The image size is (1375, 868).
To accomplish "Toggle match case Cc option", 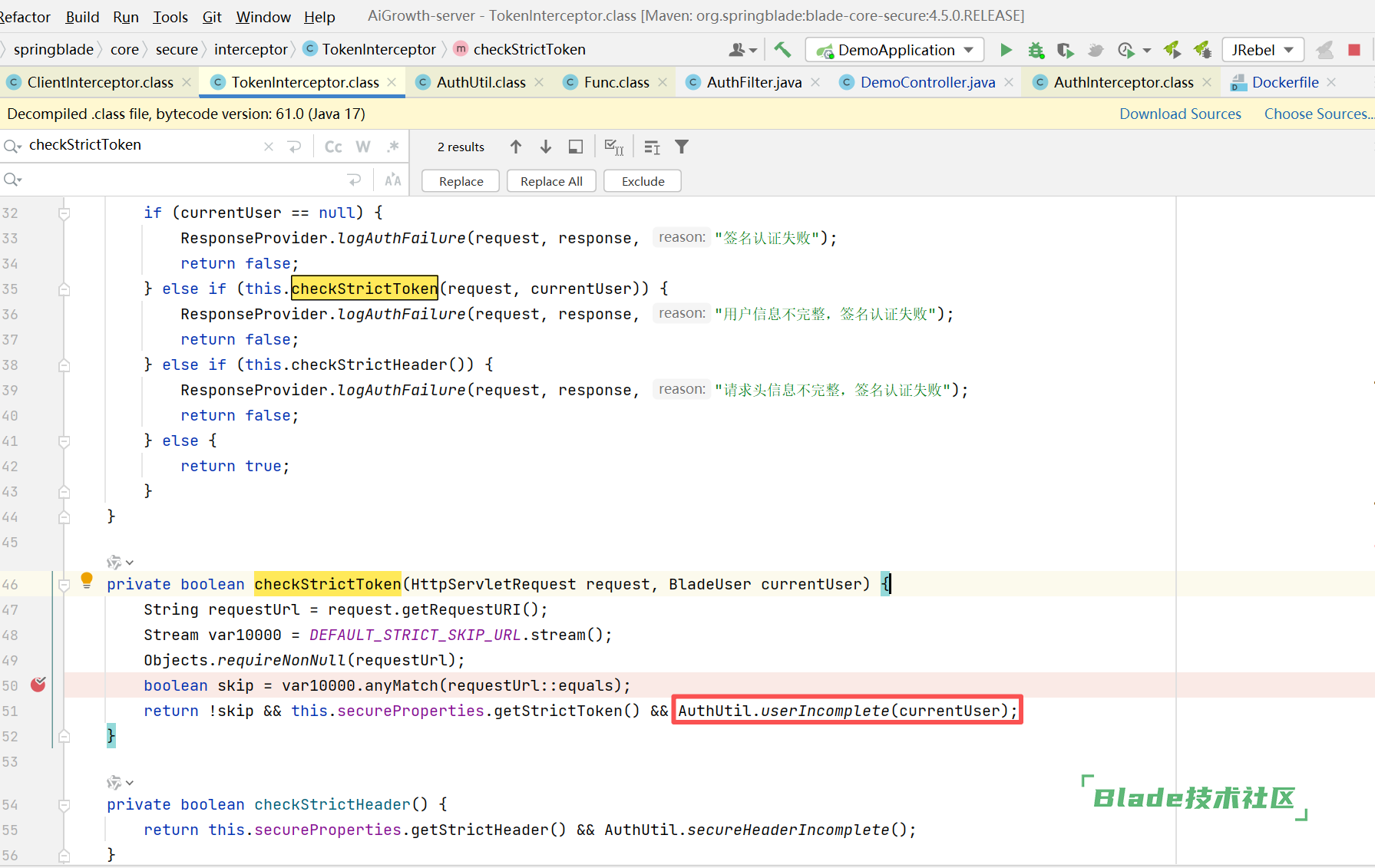I will [333, 147].
